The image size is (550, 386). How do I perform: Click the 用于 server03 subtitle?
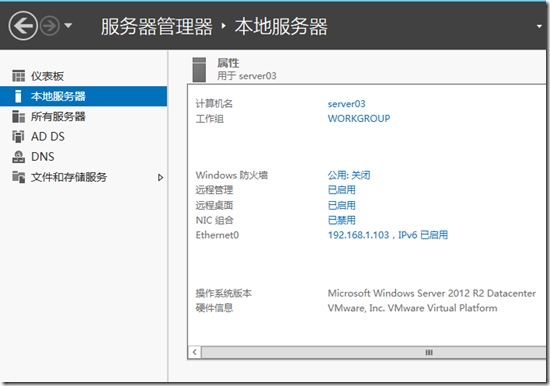point(247,76)
